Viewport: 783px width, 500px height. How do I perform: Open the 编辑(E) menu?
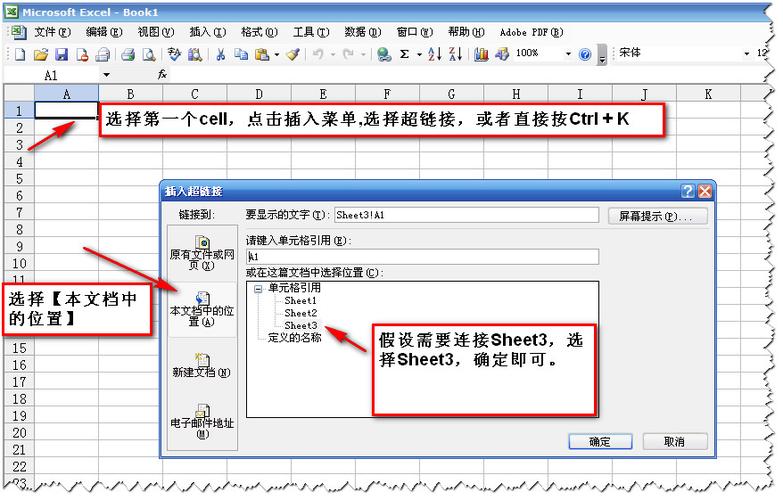[x=104, y=32]
